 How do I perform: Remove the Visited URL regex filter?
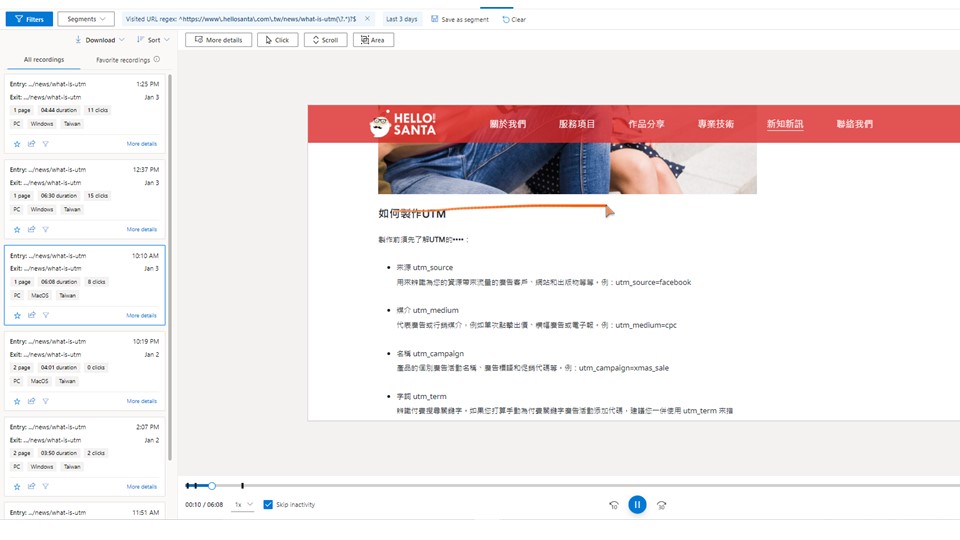[x=367, y=19]
